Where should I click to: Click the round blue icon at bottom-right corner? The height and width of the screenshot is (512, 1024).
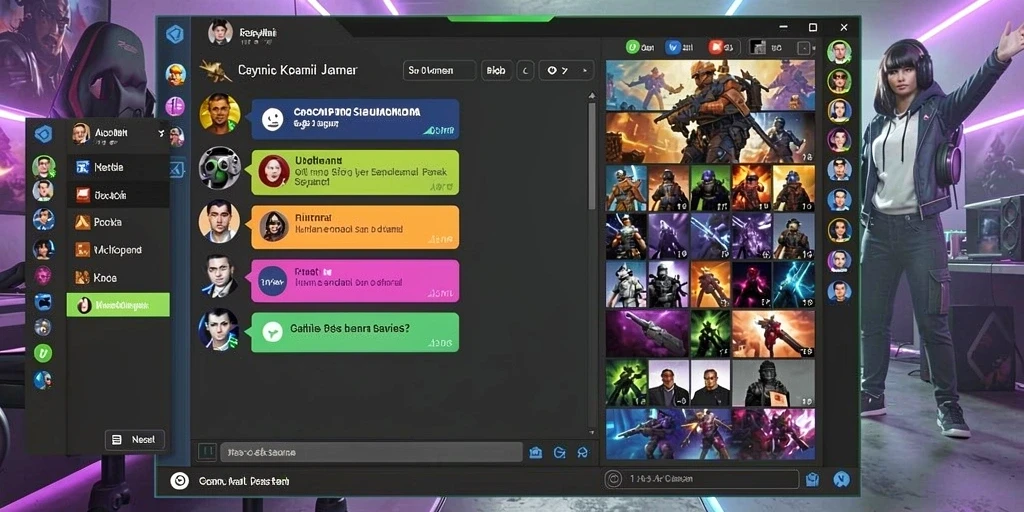(841, 480)
